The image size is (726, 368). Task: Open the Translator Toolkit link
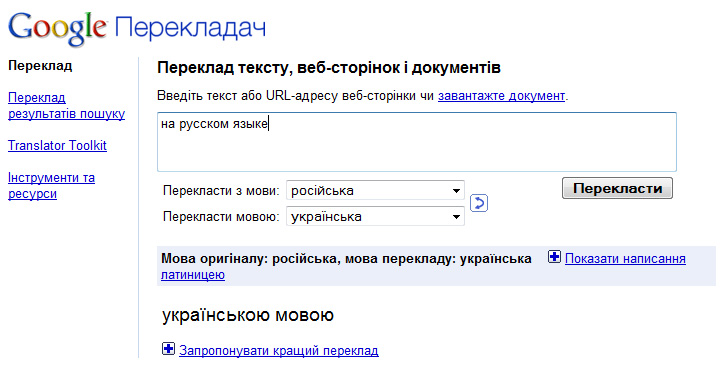pos(57,145)
